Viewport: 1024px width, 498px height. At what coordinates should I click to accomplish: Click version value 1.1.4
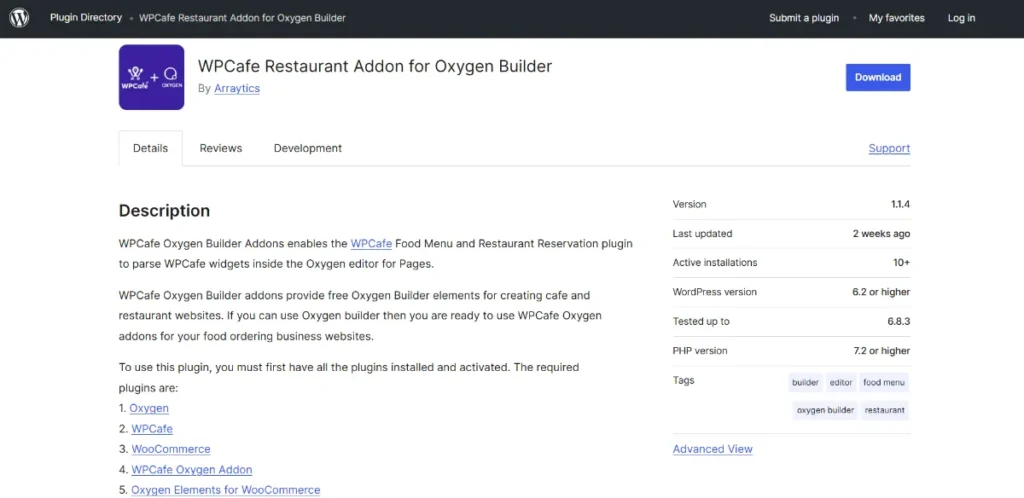click(901, 204)
